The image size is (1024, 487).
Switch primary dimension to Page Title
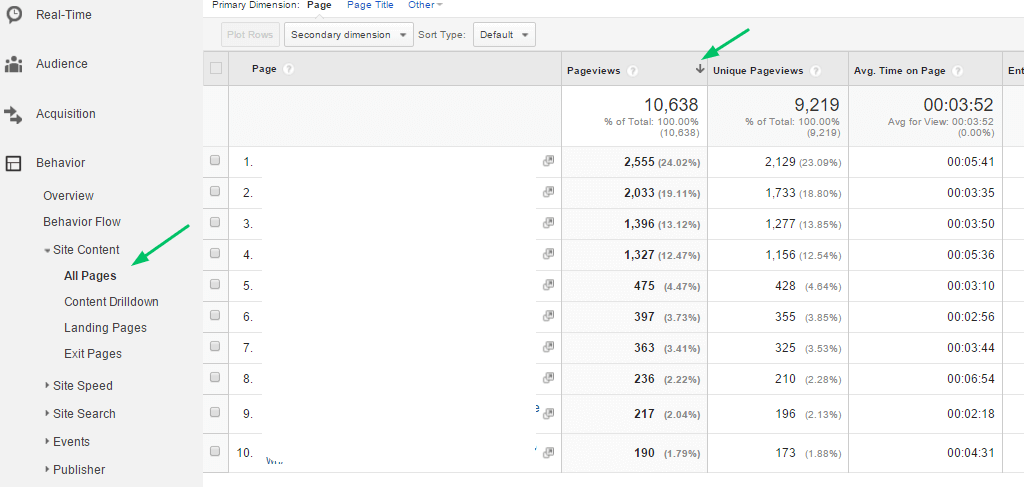[x=370, y=5]
